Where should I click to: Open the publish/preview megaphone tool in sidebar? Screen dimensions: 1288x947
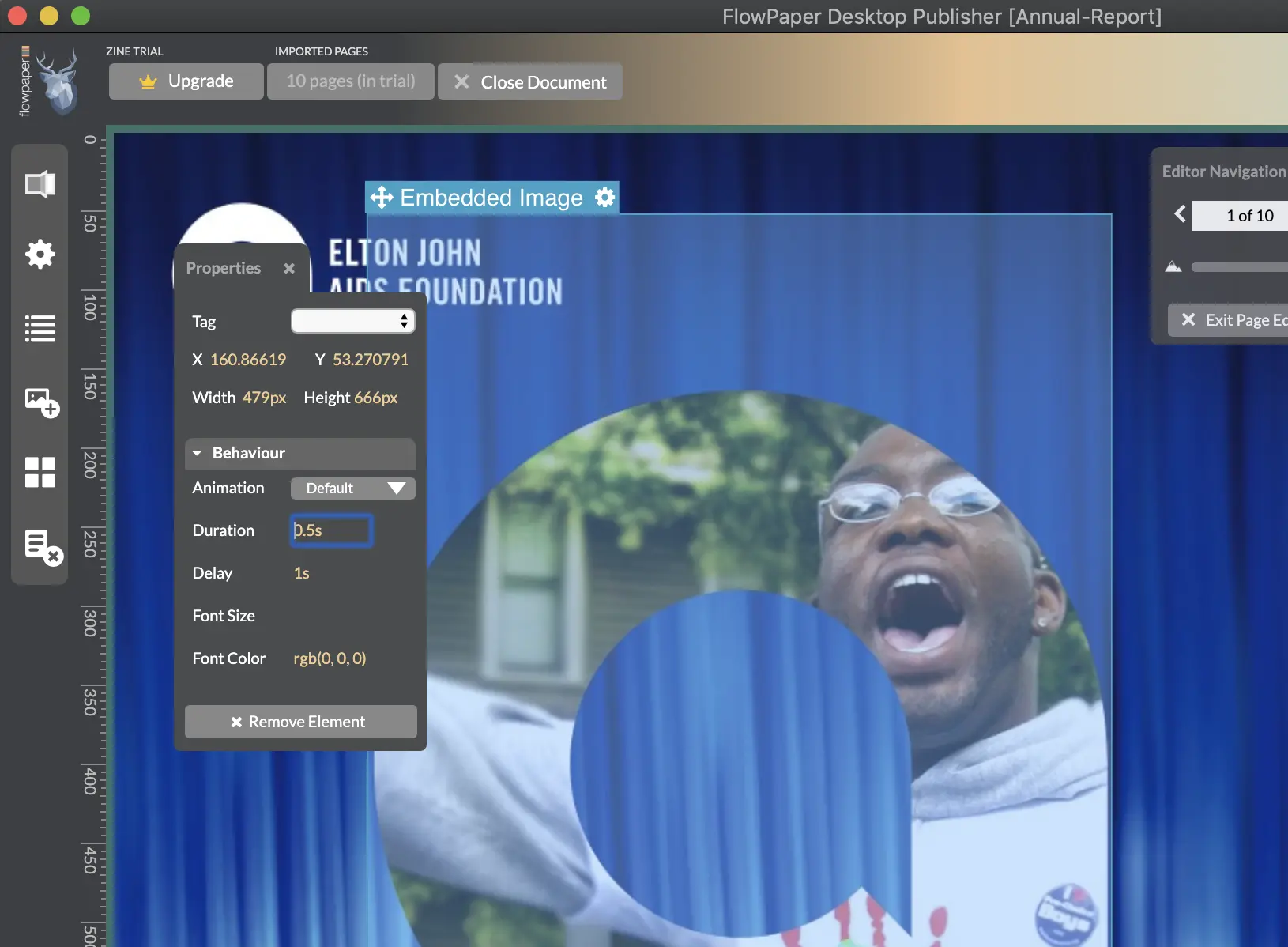(x=40, y=184)
